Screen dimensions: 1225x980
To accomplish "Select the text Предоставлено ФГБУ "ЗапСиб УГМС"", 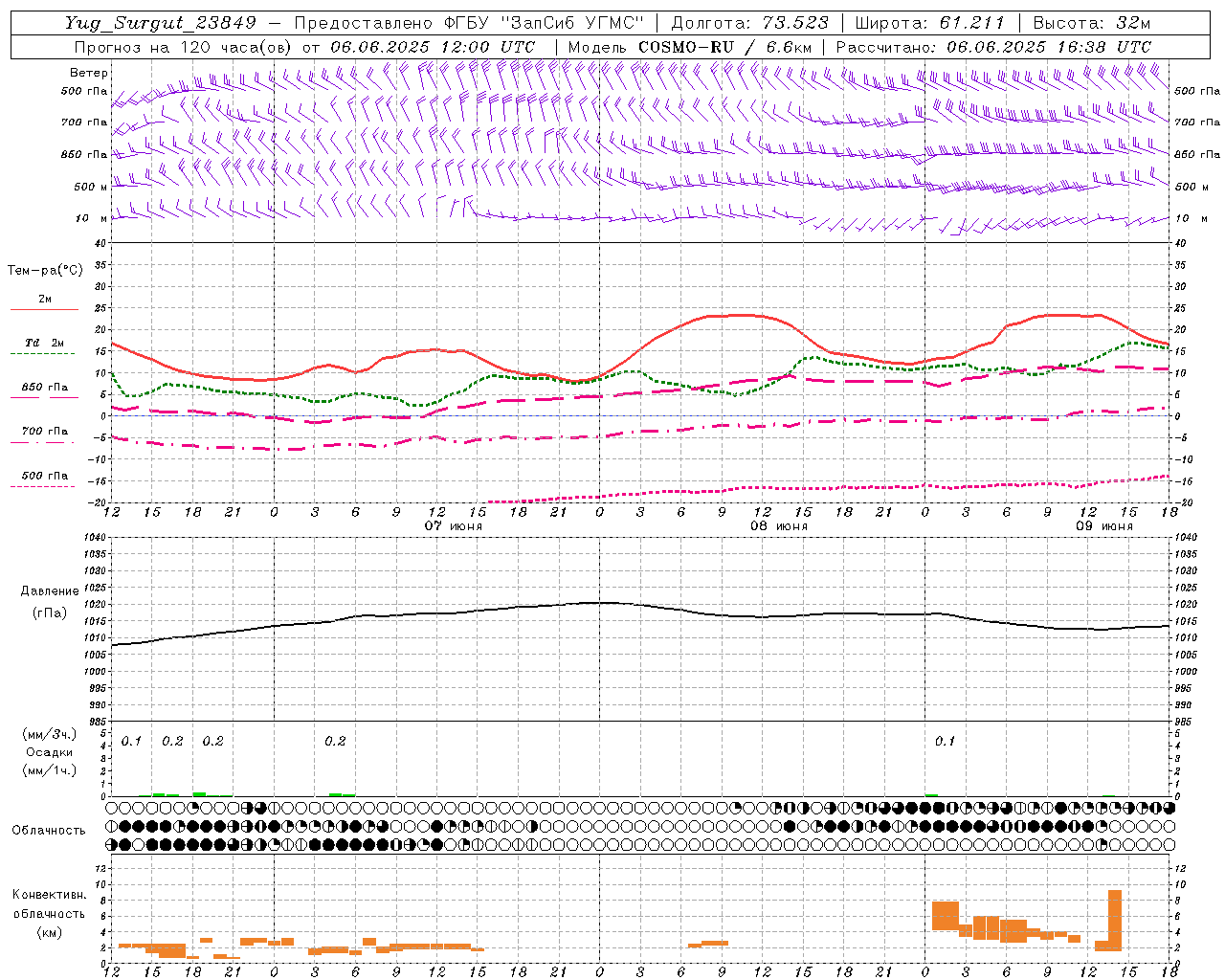I will 469,23.
